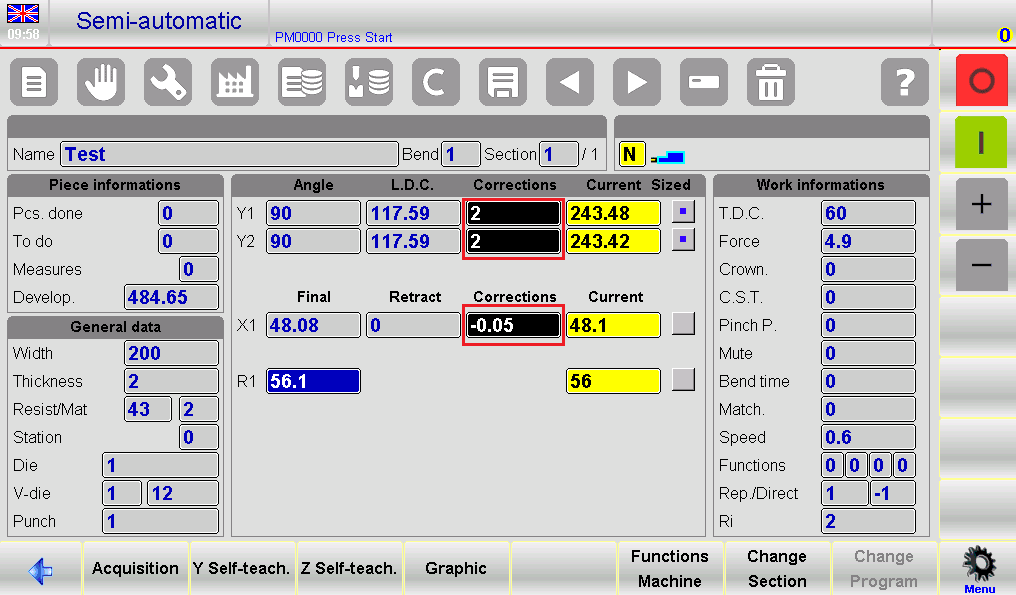The image size is (1016, 595).
Task: Select the Ri field
Action: (868, 521)
